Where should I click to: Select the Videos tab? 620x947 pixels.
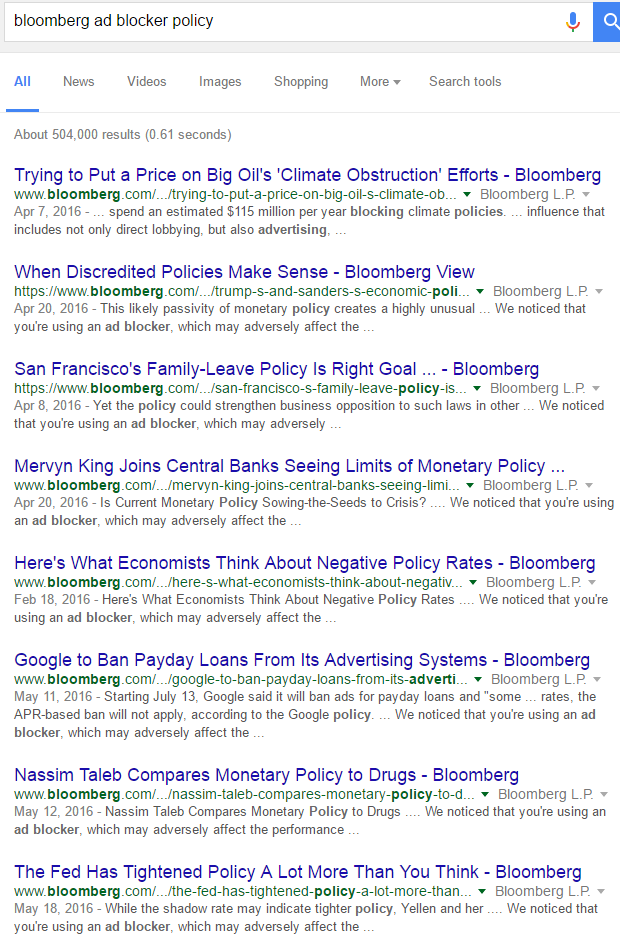click(147, 82)
